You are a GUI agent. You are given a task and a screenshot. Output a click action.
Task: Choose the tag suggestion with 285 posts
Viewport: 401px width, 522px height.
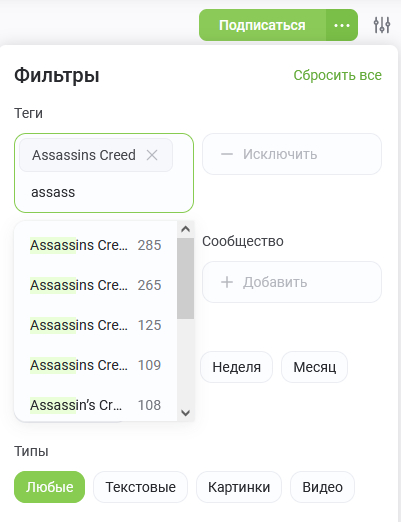[96, 245]
